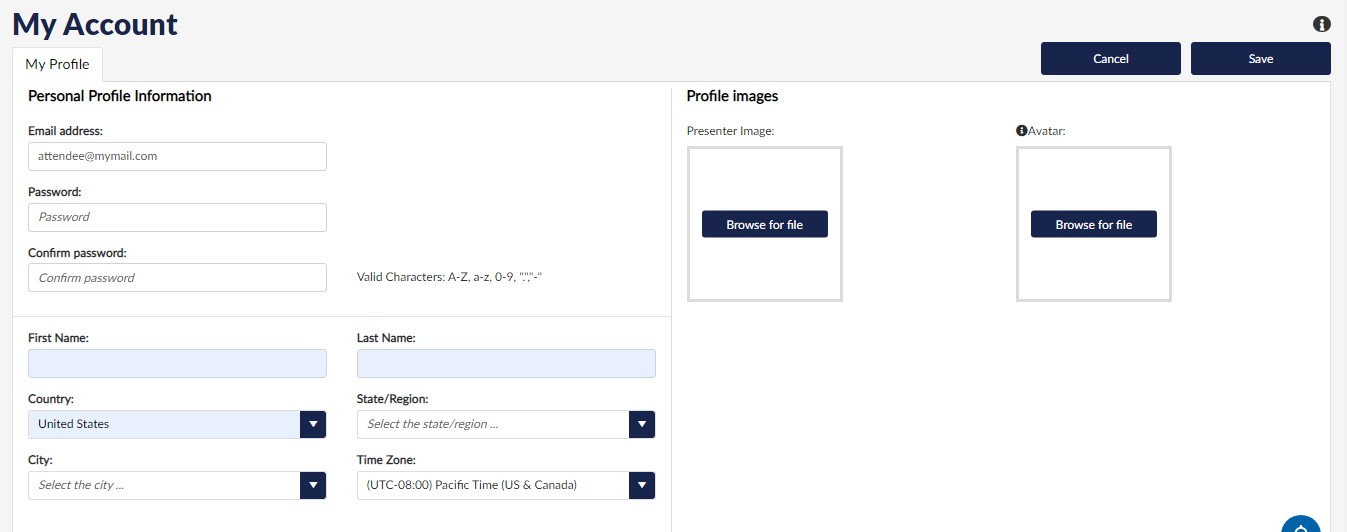The height and width of the screenshot is (532, 1347).
Task: Open the City selection dropdown
Action: pos(313,485)
